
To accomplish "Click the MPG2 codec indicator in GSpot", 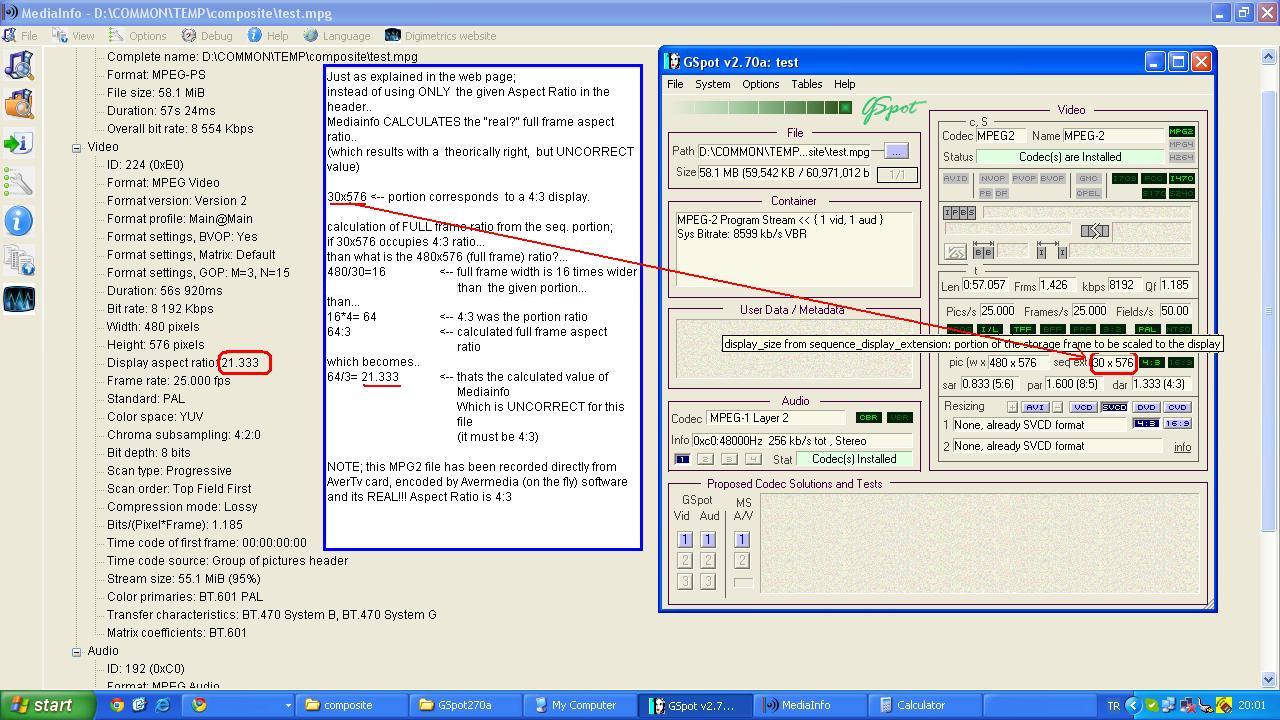I will click(x=1181, y=132).
